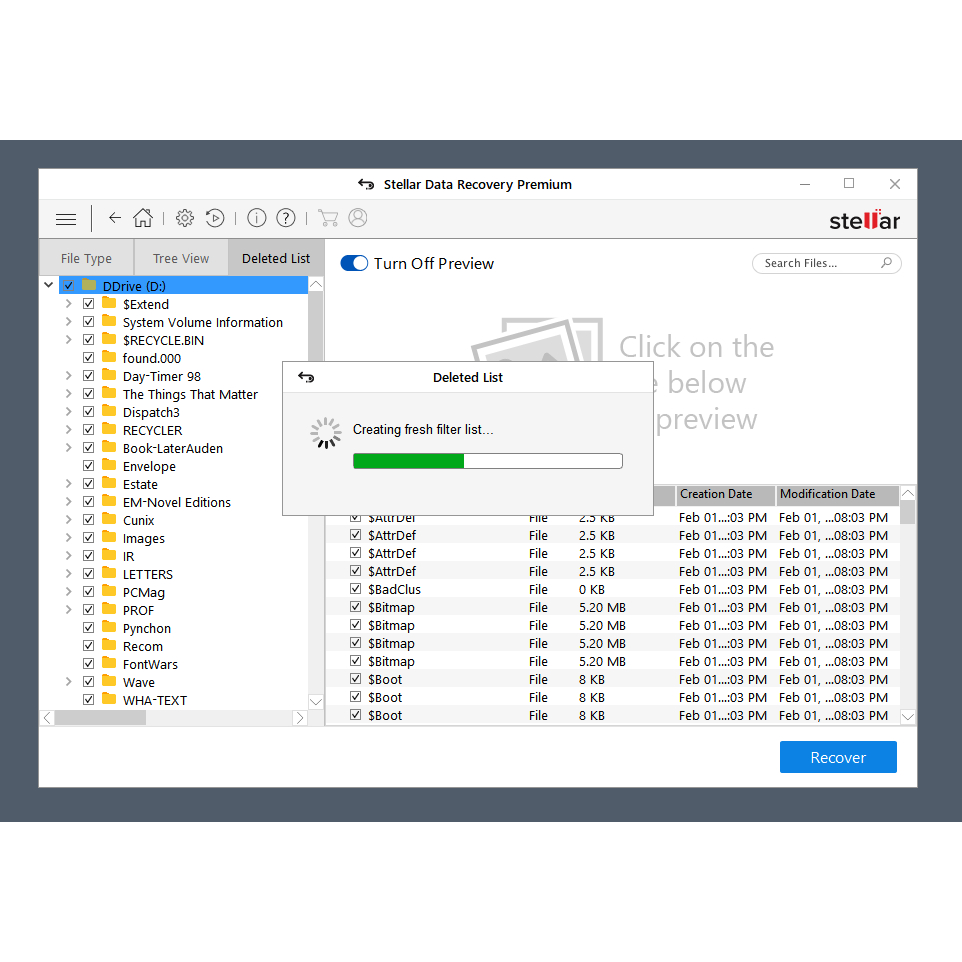Toggle the Turn Off Preview switch

pos(355,263)
